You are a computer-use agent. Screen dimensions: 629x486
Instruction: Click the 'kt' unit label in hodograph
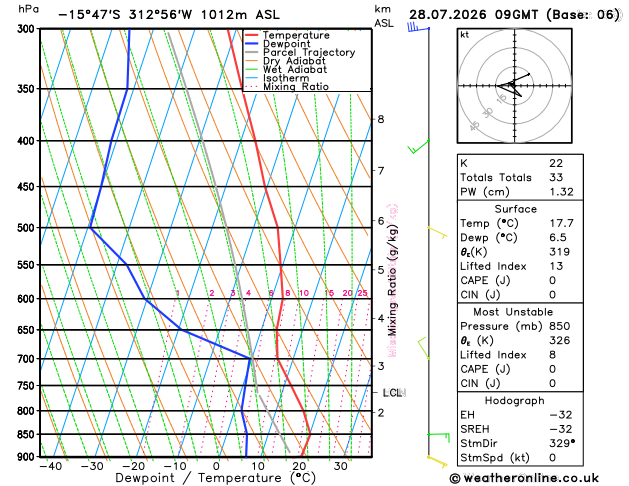coord(465,35)
